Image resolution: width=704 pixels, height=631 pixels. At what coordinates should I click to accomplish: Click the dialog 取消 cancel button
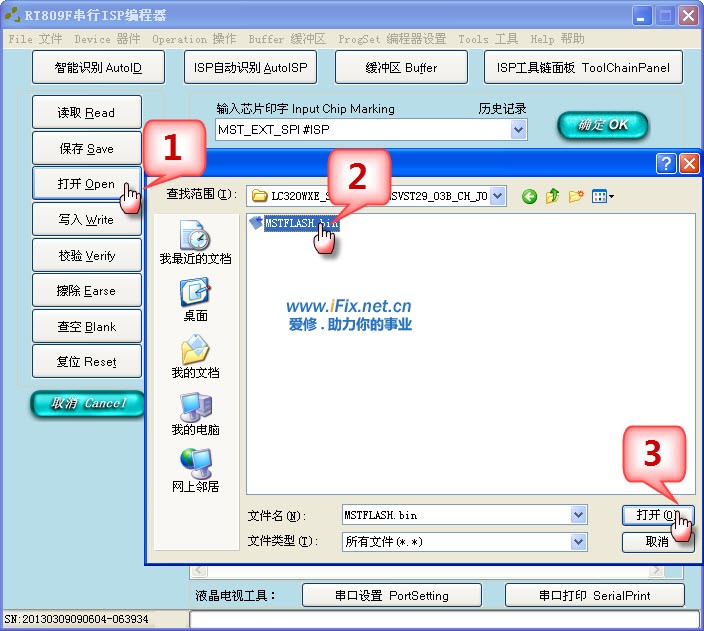pyautogui.click(x=658, y=542)
